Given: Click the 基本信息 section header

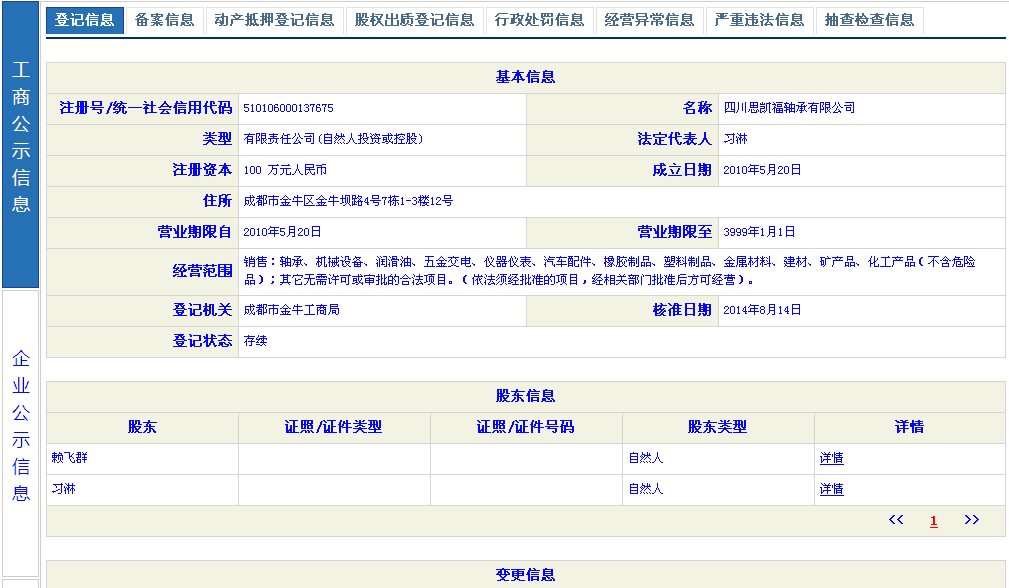Looking at the screenshot, I should click(x=525, y=77).
